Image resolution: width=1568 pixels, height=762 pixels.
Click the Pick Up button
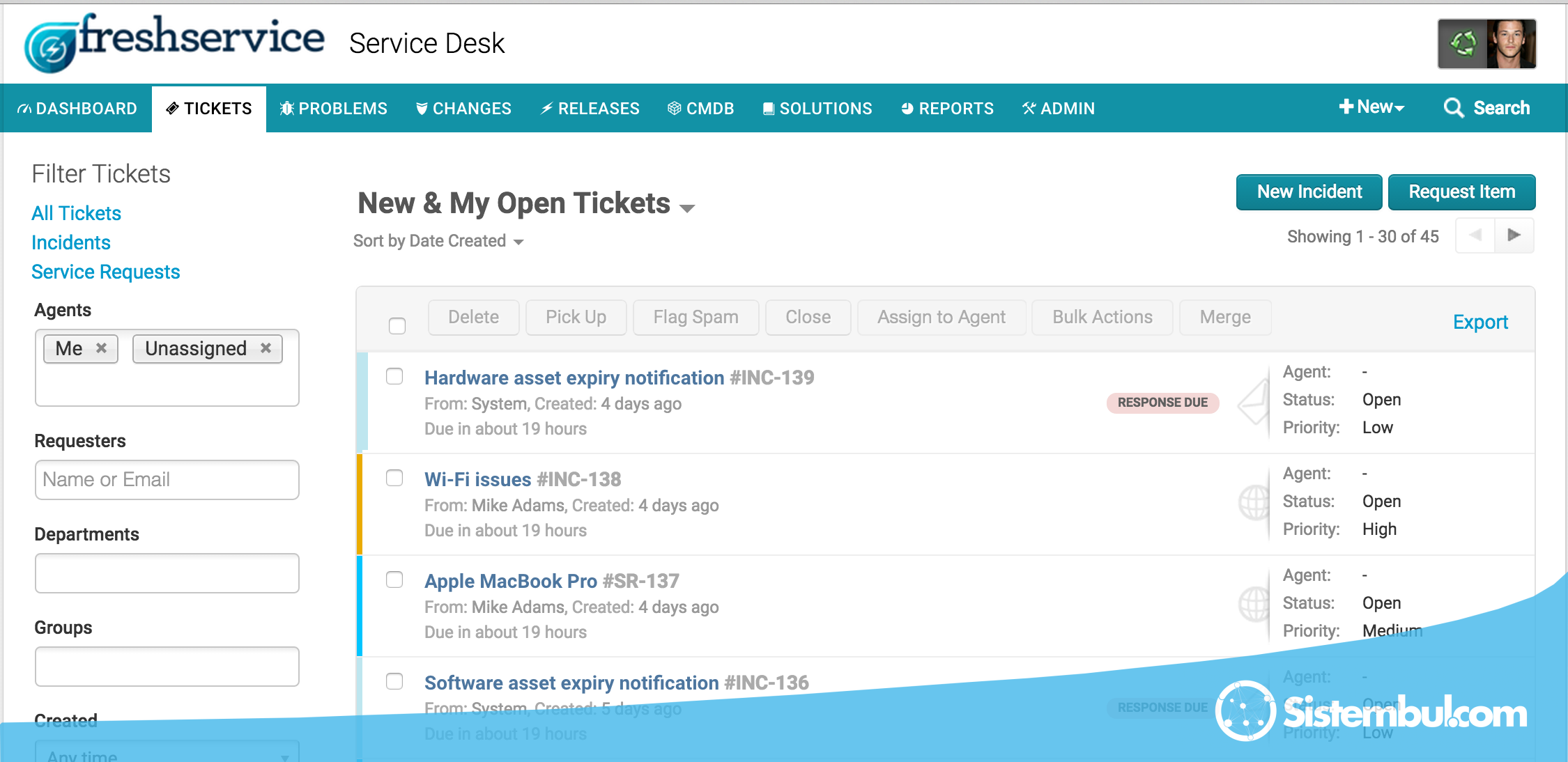coord(576,317)
